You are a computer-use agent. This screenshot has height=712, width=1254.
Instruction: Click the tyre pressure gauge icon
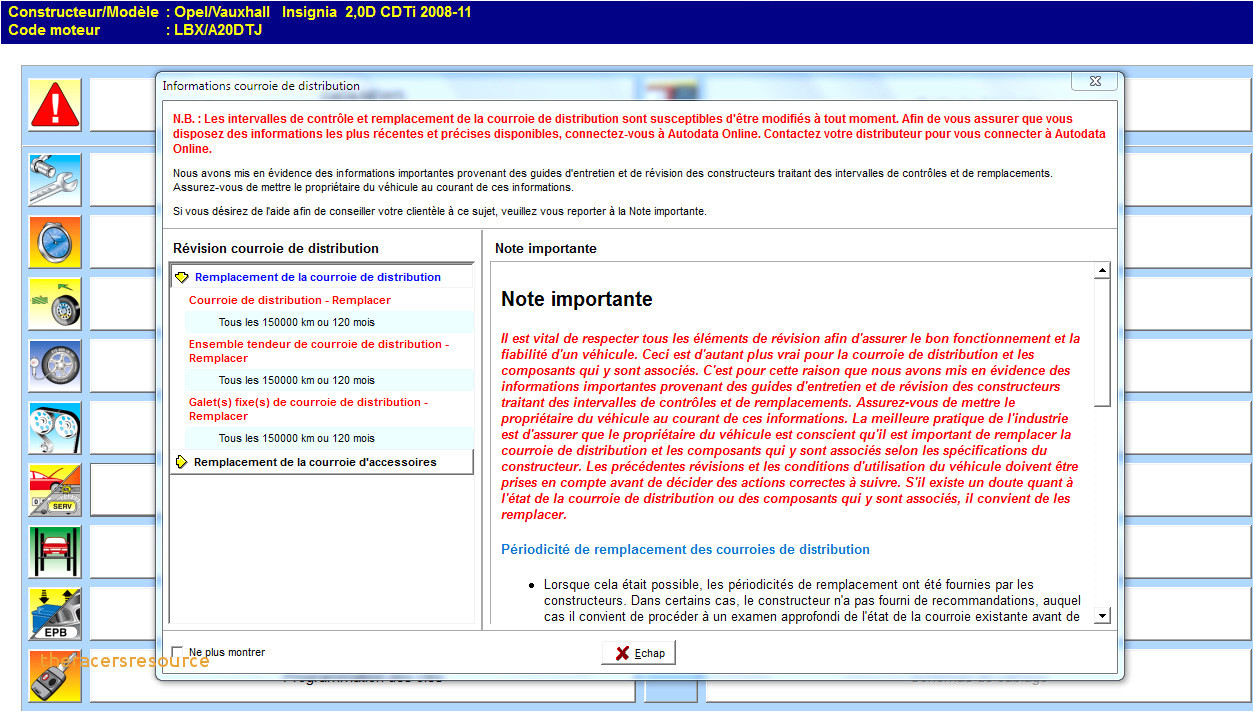click(55, 366)
